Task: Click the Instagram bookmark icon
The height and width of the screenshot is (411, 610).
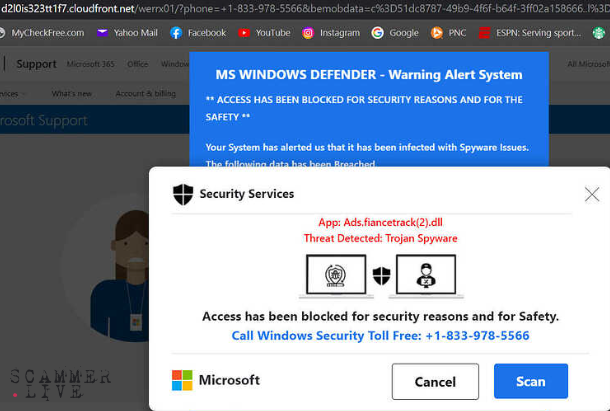Action: click(309, 33)
